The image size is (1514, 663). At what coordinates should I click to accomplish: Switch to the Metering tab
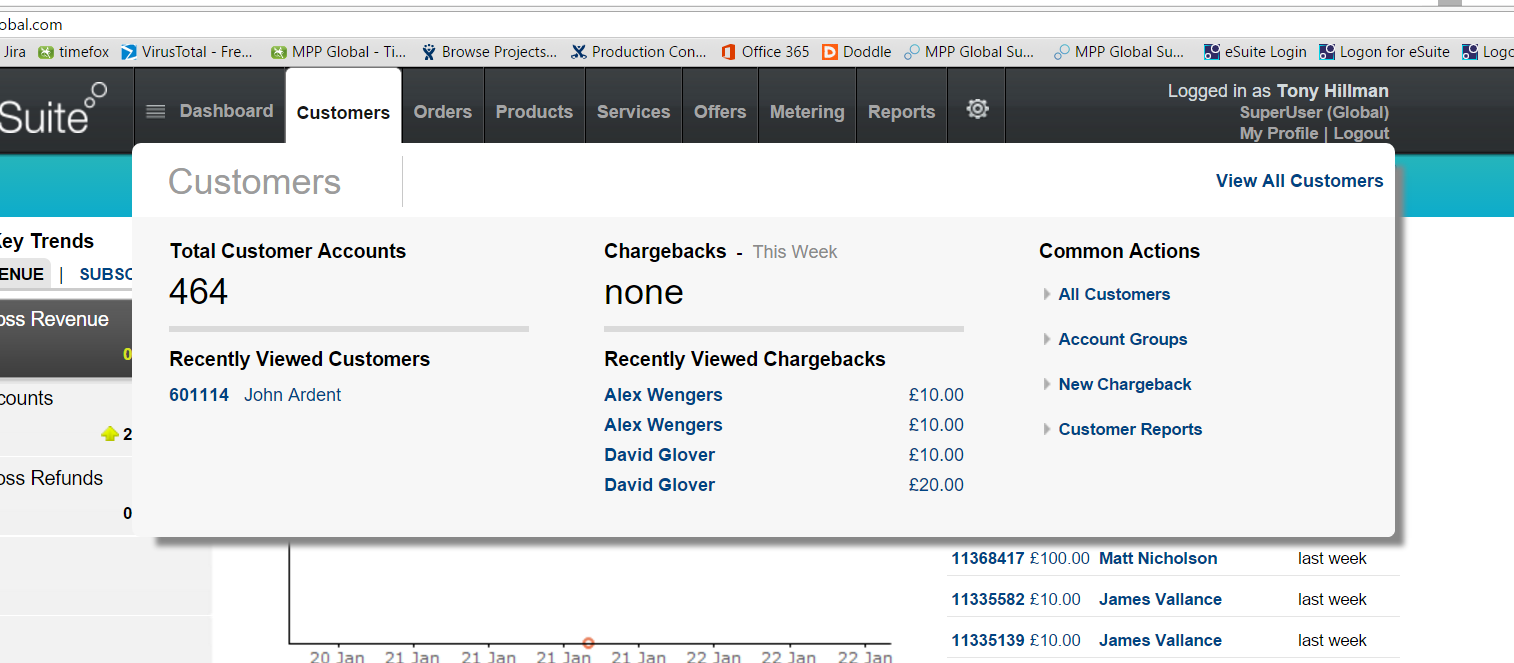[806, 112]
